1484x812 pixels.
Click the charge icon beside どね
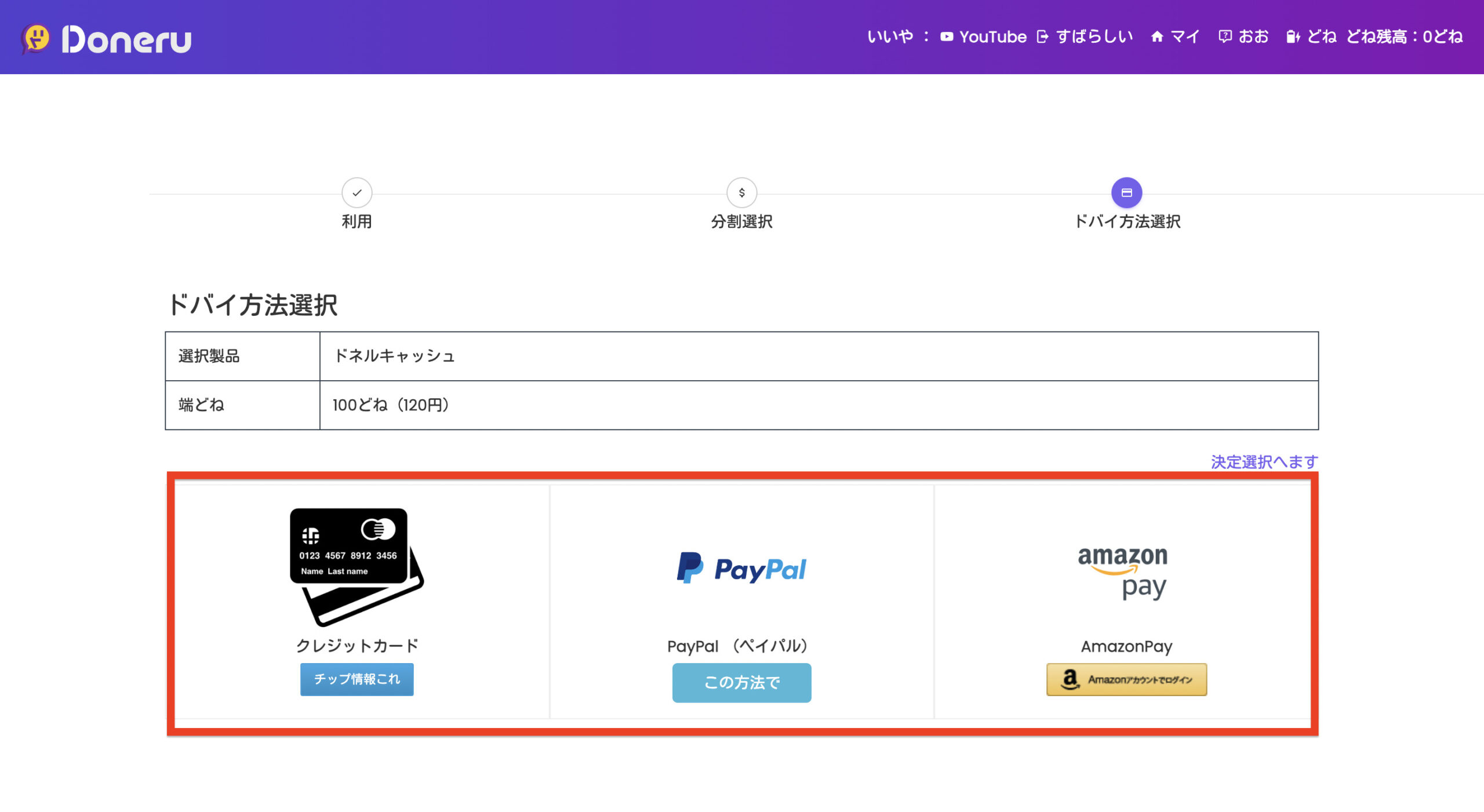(1293, 37)
